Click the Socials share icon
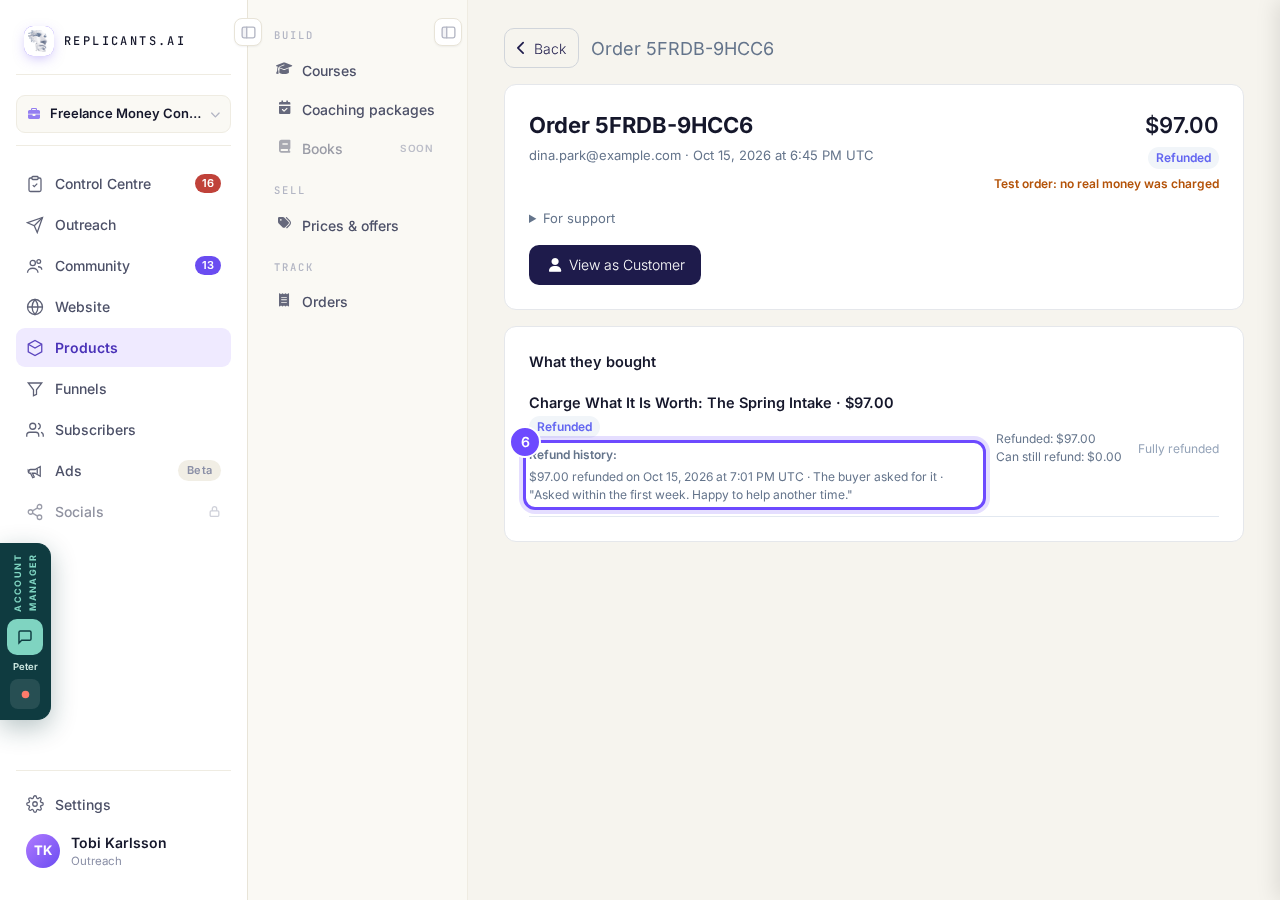The width and height of the screenshot is (1280, 900). pyautogui.click(x=35, y=512)
